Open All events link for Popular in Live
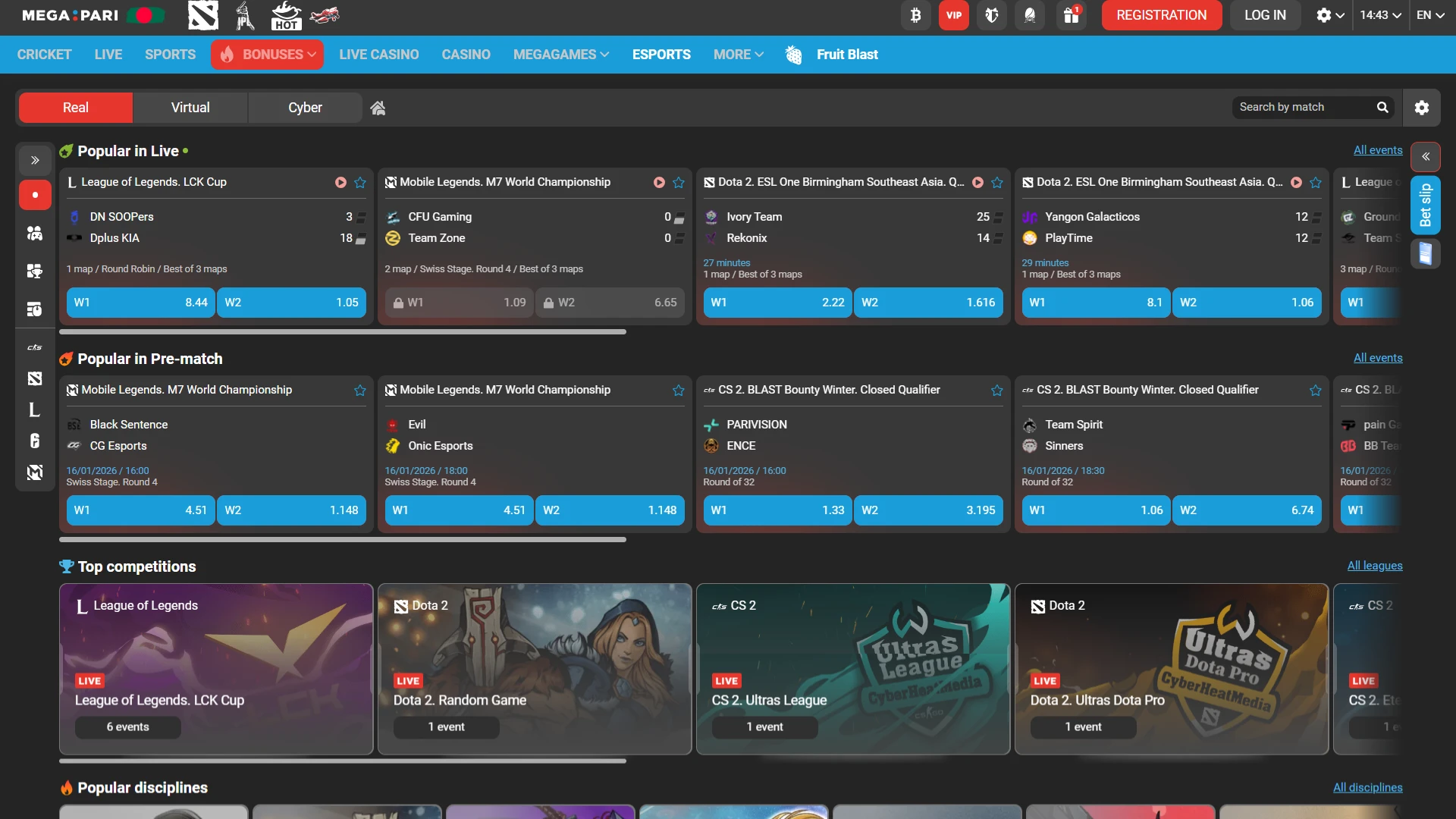The image size is (1456, 819). click(1378, 149)
